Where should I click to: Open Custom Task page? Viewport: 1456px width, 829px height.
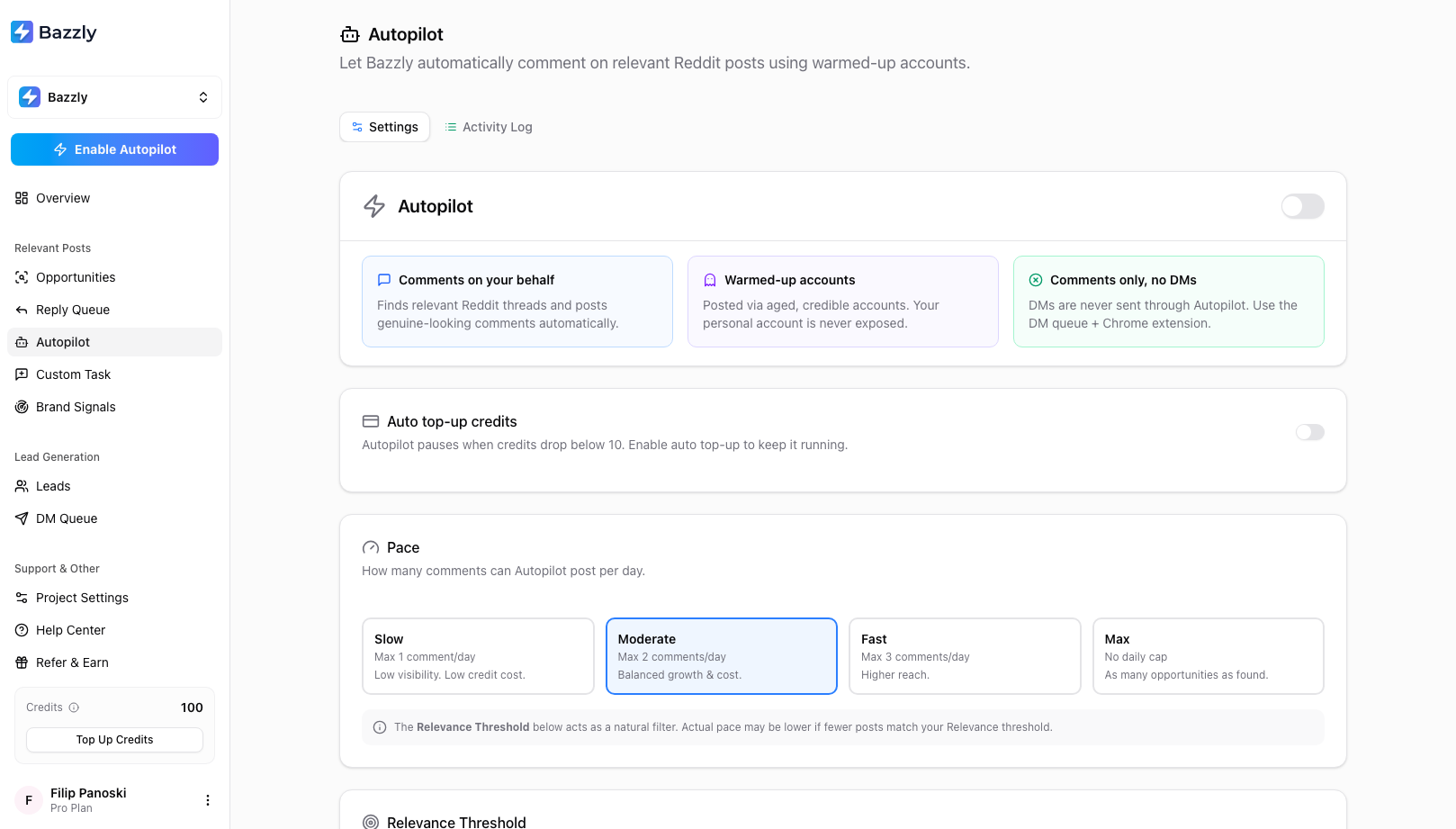click(x=114, y=374)
